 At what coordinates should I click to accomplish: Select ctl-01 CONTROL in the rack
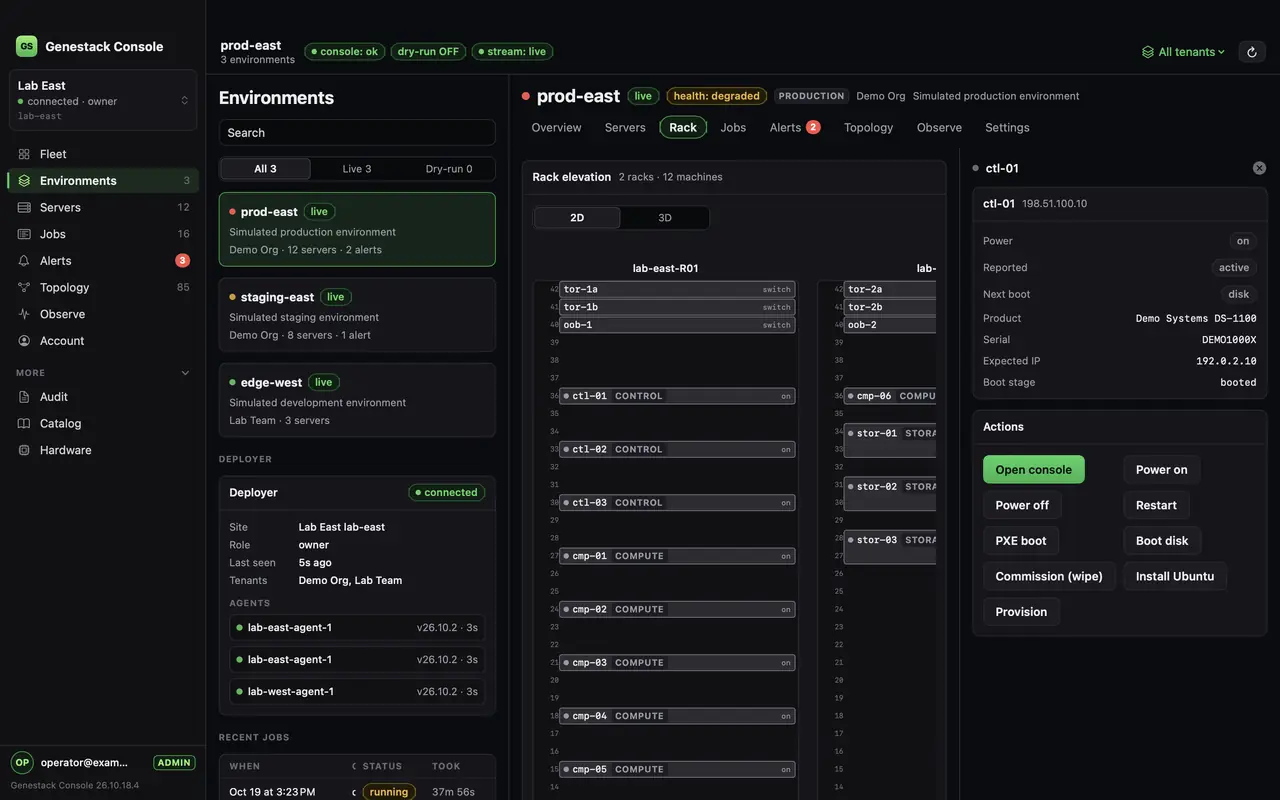(x=677, y=396)
